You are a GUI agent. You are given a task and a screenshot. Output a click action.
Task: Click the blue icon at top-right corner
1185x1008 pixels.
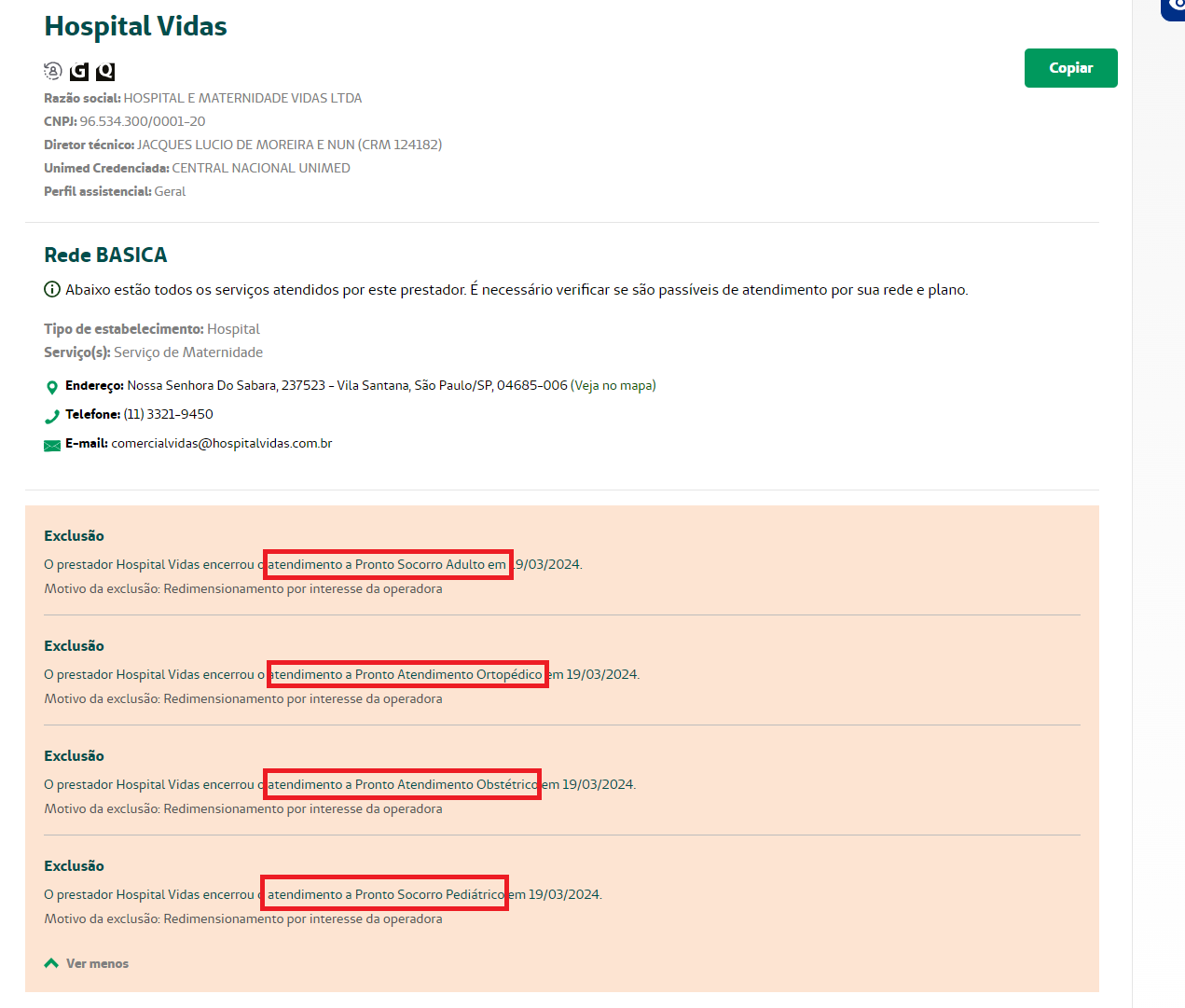pos(1174,8)
